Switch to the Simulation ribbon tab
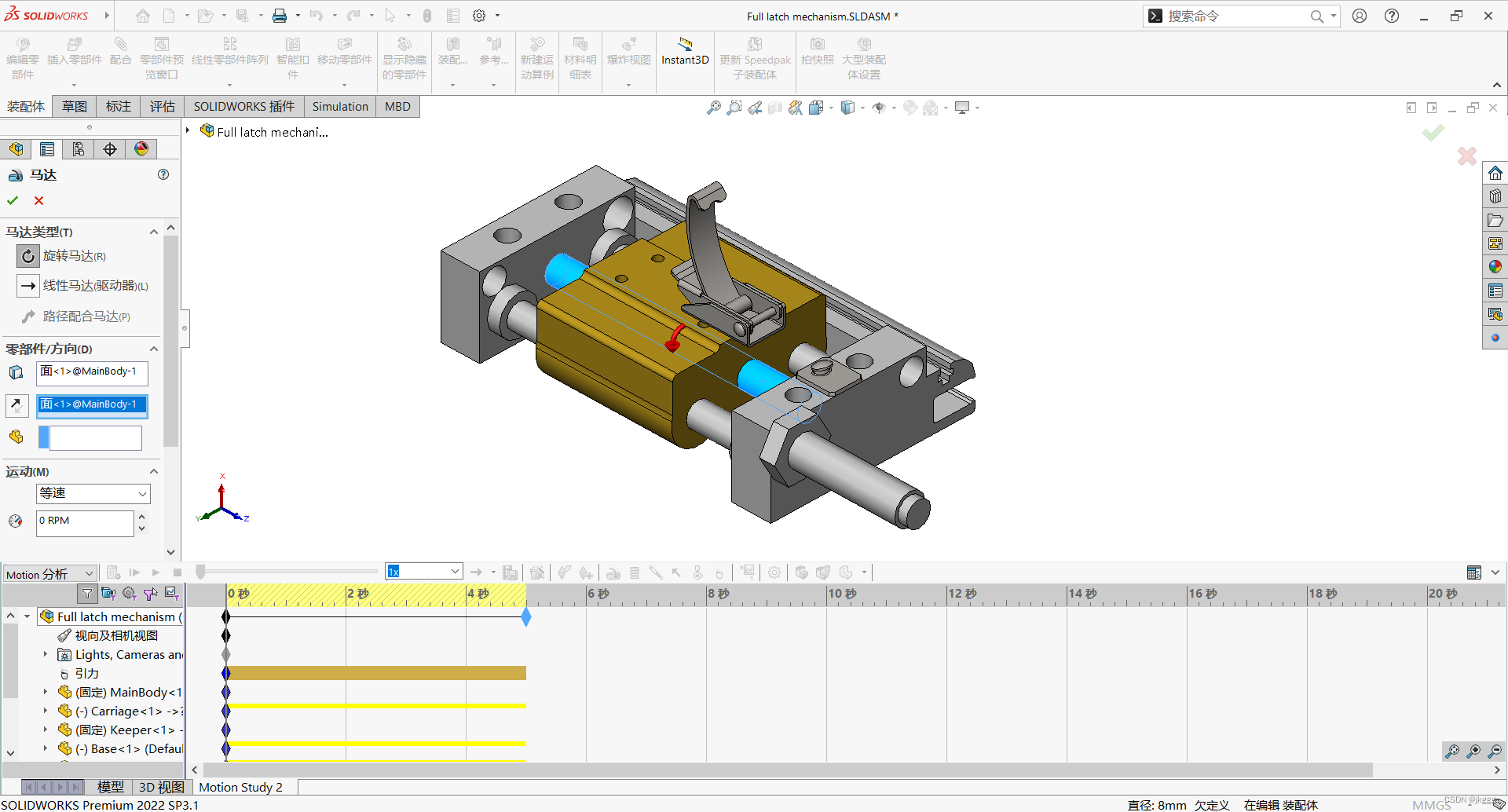Viewport: 1508px width, 812px height. coord(339,106)
